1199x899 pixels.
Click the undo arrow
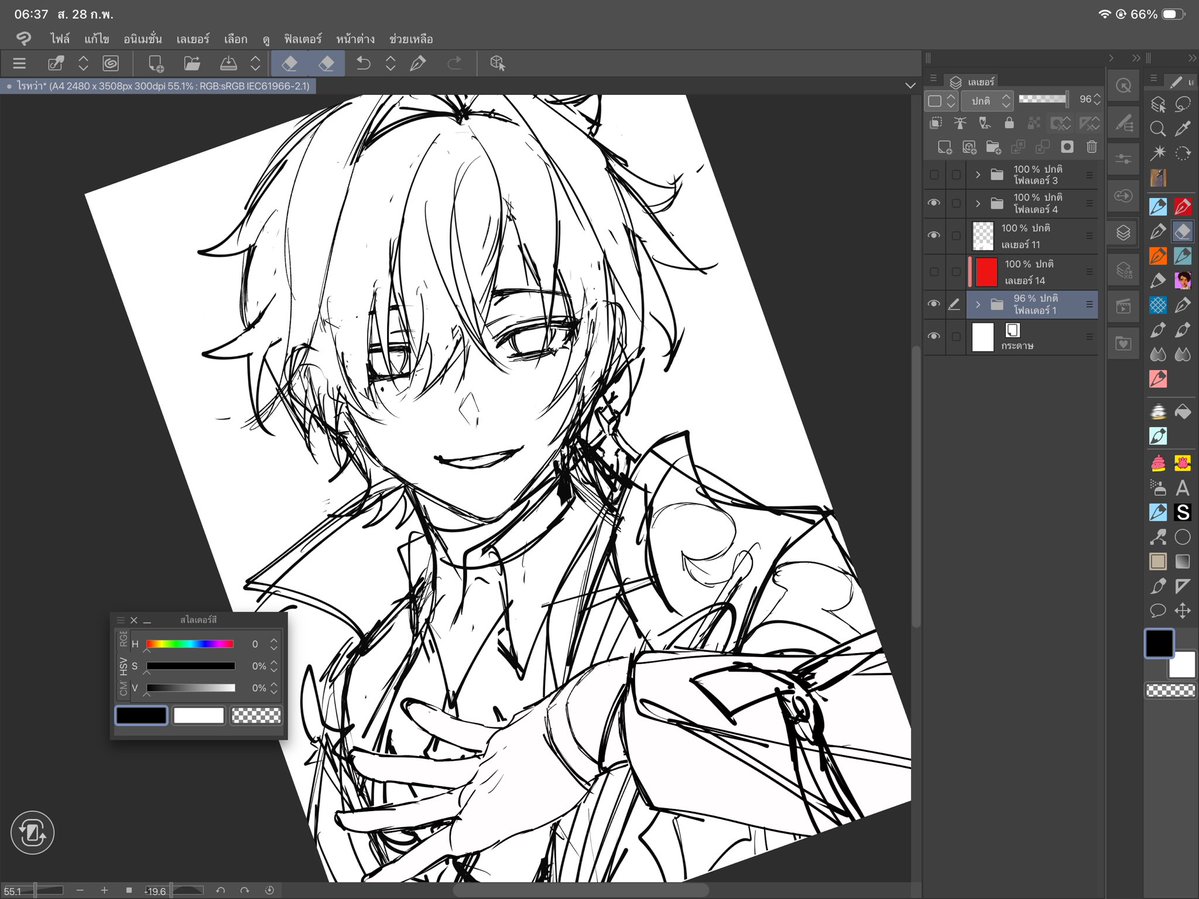(363, 63)
